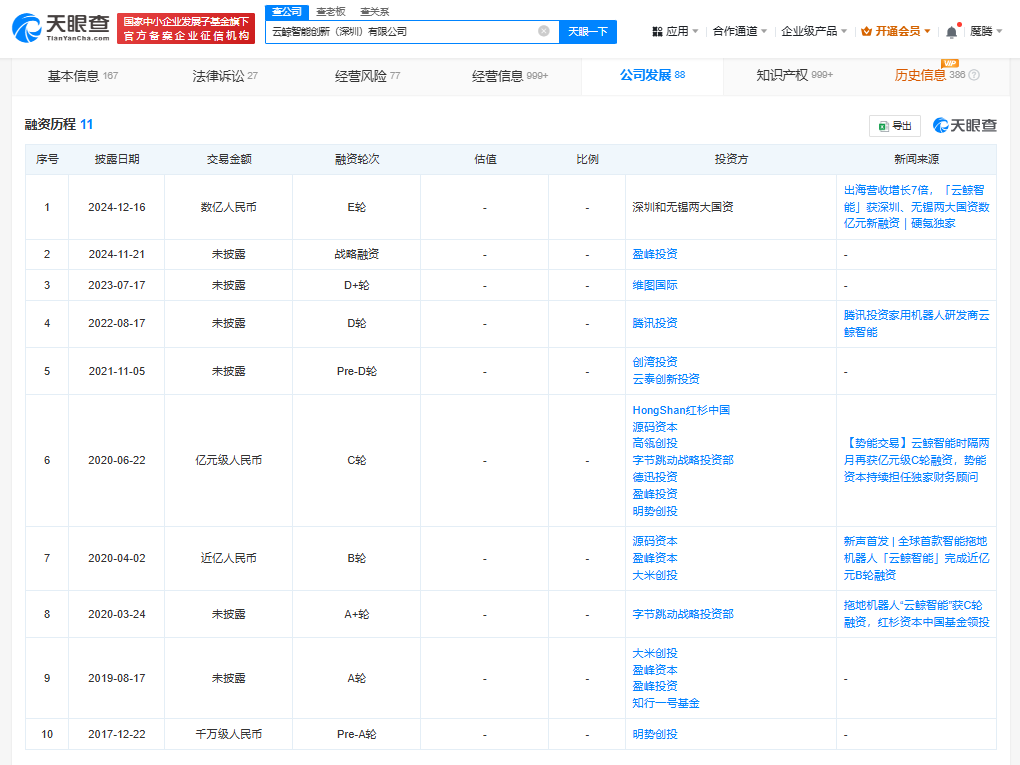Image resolution: width=1020 pixels, height=765 pixels.
Task: Open the notification bell
Action: coord(951,31)
